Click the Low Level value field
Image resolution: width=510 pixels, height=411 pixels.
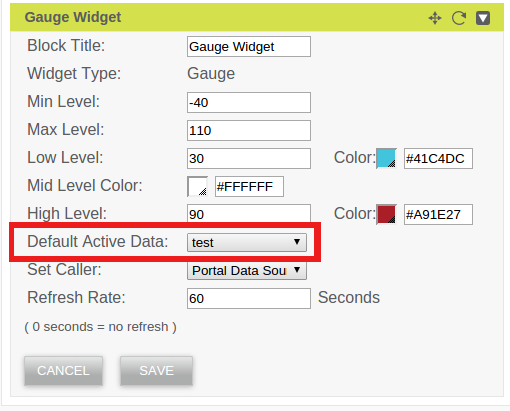(249, 158)
